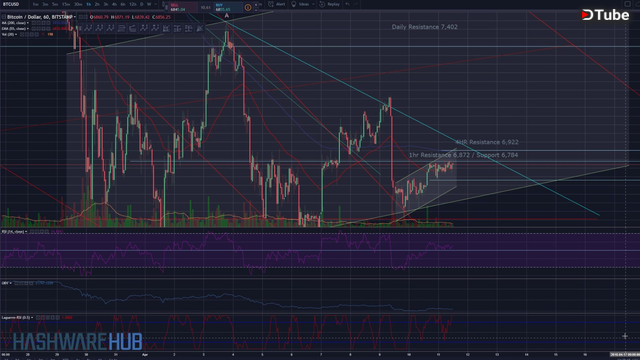Click the undo arrow icon
The image size is (640, 360).
click(x=348, y=4)
